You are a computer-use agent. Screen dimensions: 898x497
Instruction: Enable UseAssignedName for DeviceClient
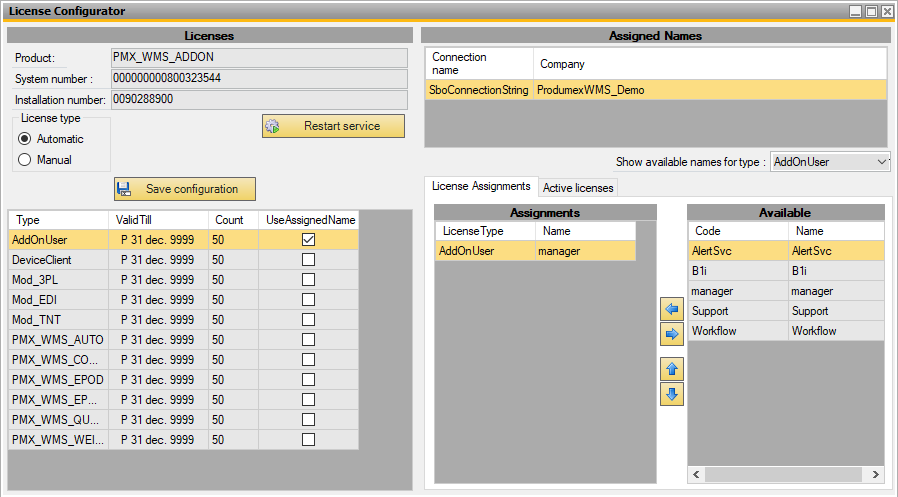click(308, 260)
